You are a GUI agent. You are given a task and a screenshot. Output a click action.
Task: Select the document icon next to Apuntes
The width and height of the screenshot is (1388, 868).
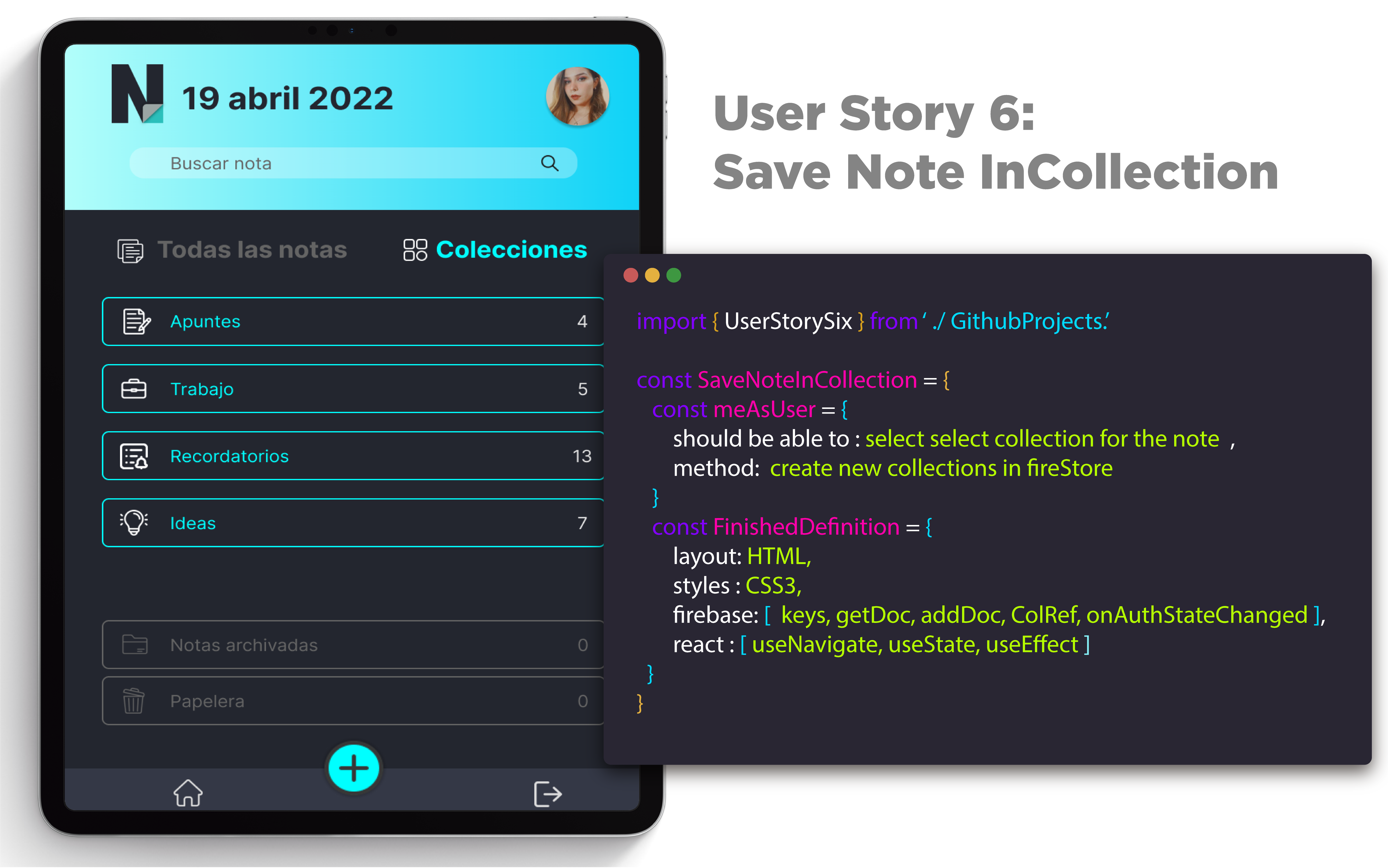click(134, 321)
